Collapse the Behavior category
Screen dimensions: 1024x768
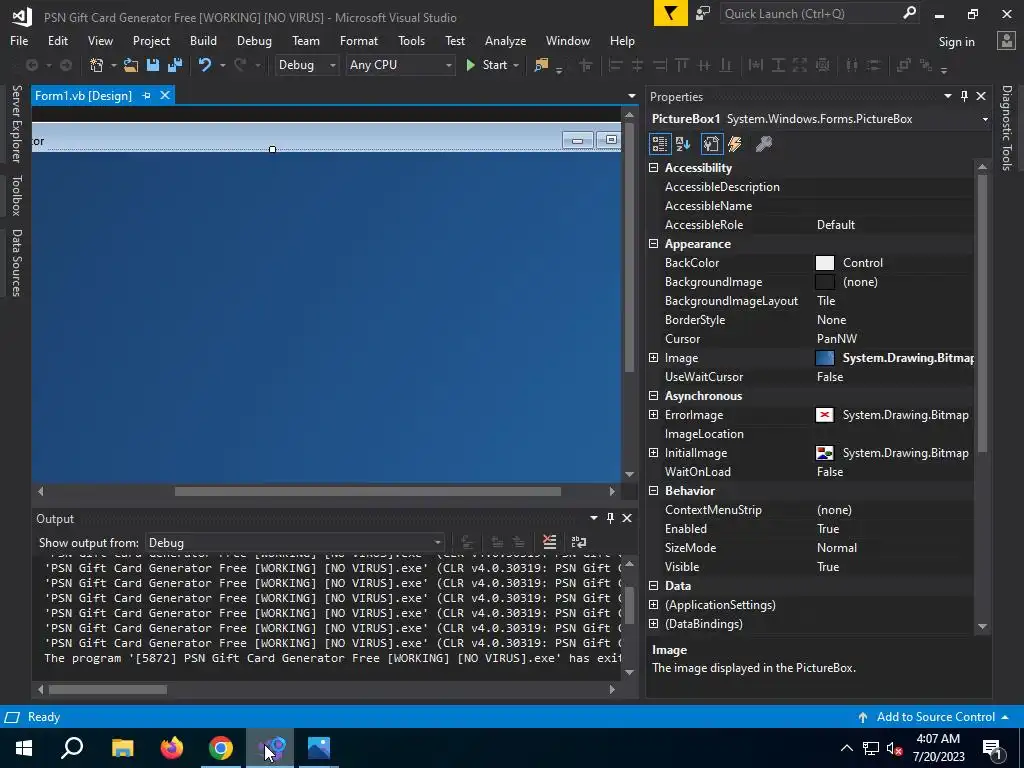[x=653, y=490]
